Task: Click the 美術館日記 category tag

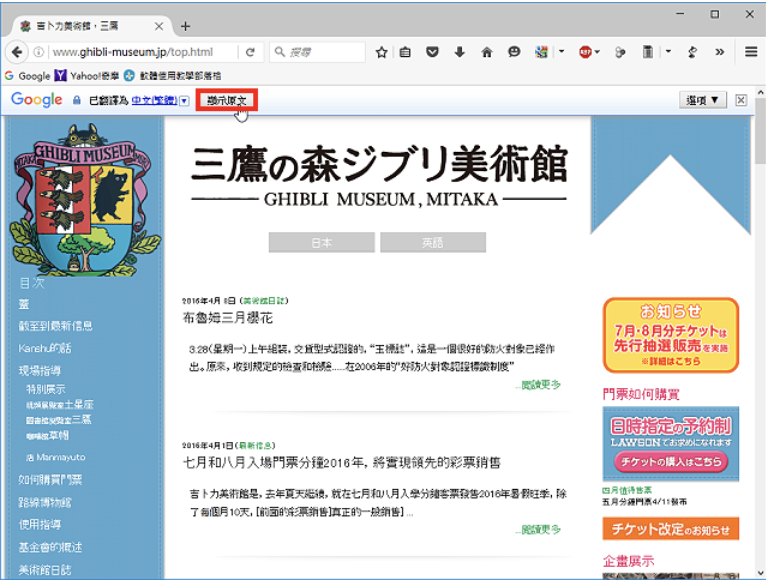Action: pos(264,301)
